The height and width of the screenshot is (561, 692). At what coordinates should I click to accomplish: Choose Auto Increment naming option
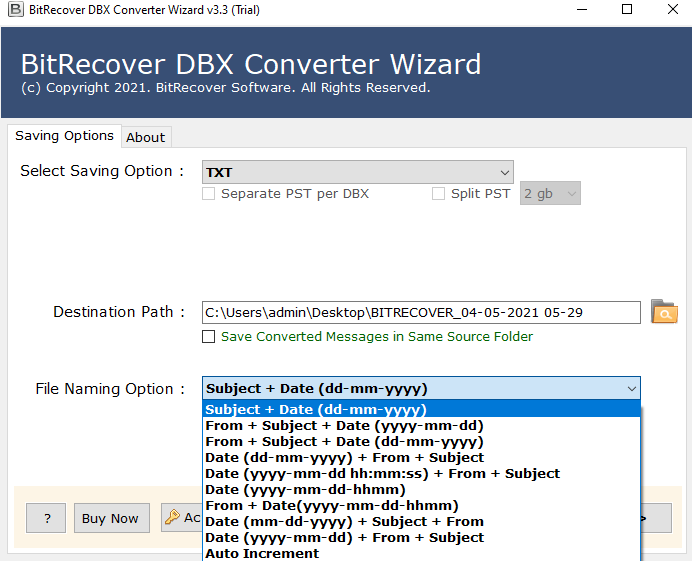point(421,553)
